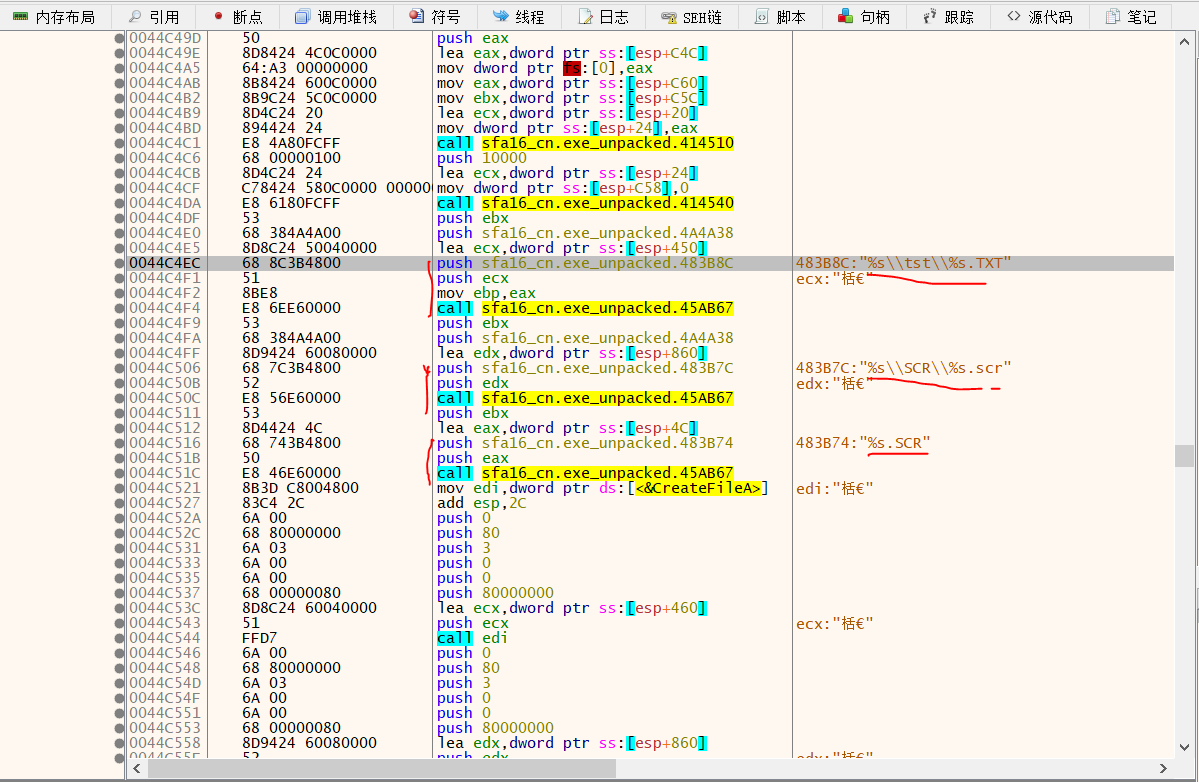Toggle the breakpoint dot at address 0044C4EC
Image resolution: width=1199 pixels, height=782 pixels.
pyautogui.click(x=120, y=263)
